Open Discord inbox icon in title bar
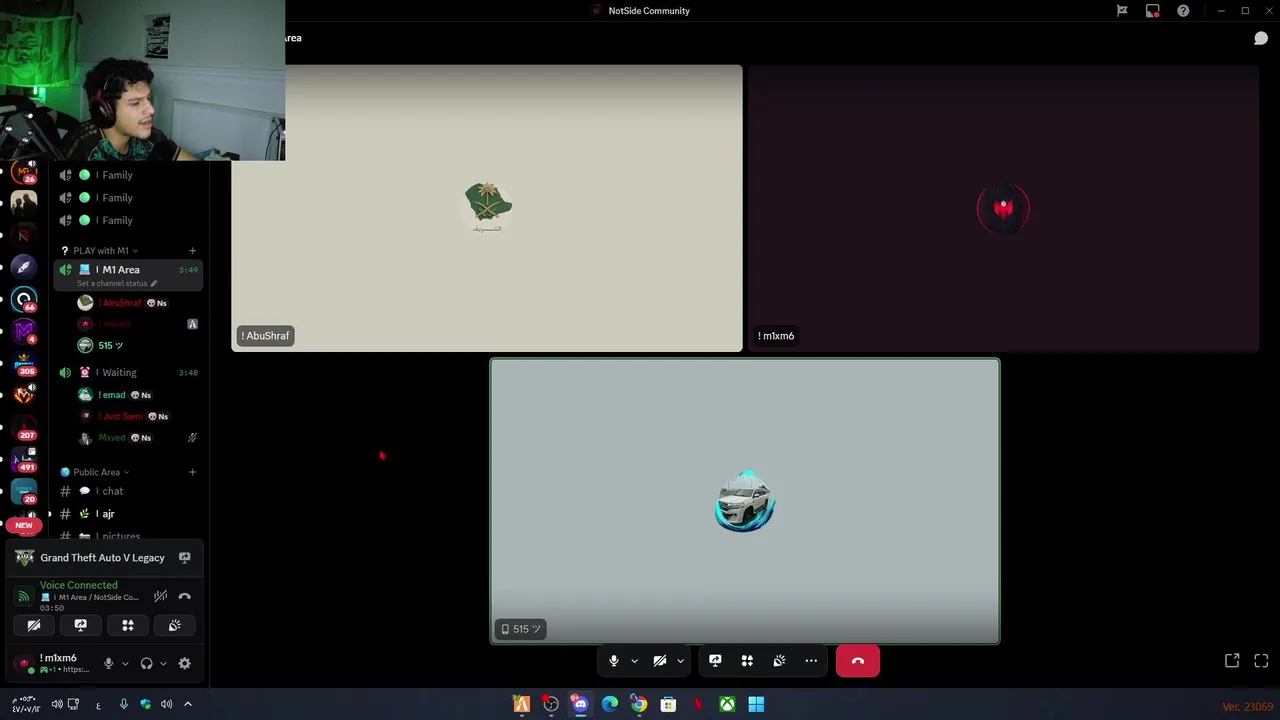The height and width of the screenshot is (720, 1280). [1152, 11]
